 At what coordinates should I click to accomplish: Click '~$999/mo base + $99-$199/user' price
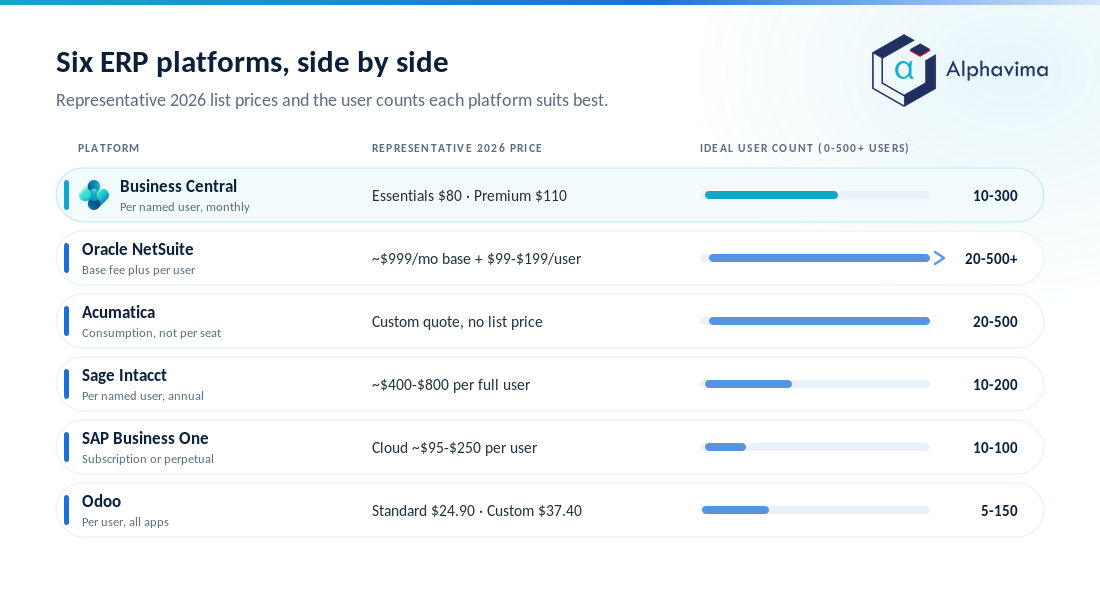[476, 259]
